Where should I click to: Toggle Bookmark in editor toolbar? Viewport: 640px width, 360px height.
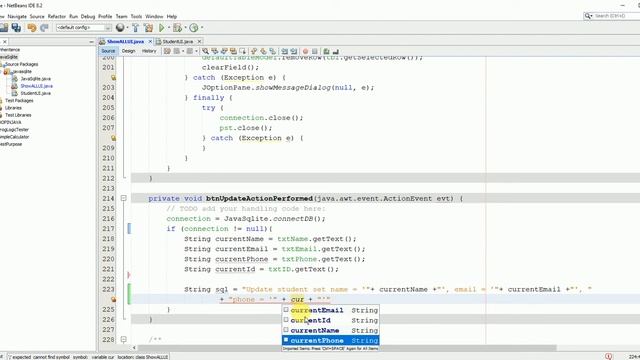tap(273, 51)
